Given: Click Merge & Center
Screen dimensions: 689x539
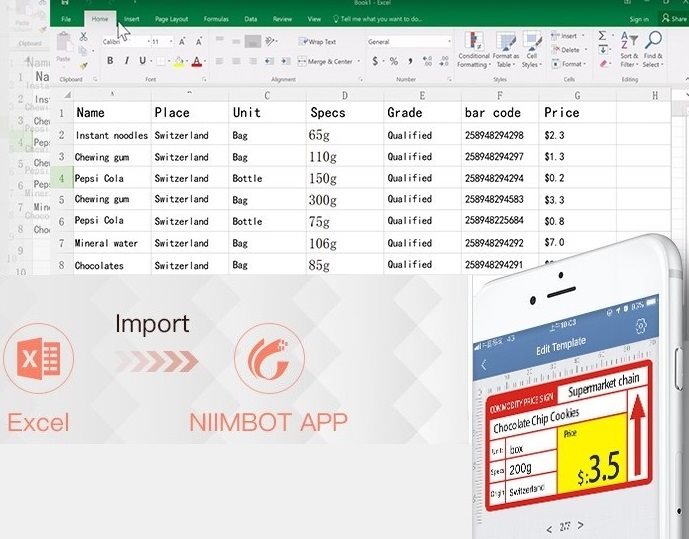Looking at the screenshot, I should [326, 61].
